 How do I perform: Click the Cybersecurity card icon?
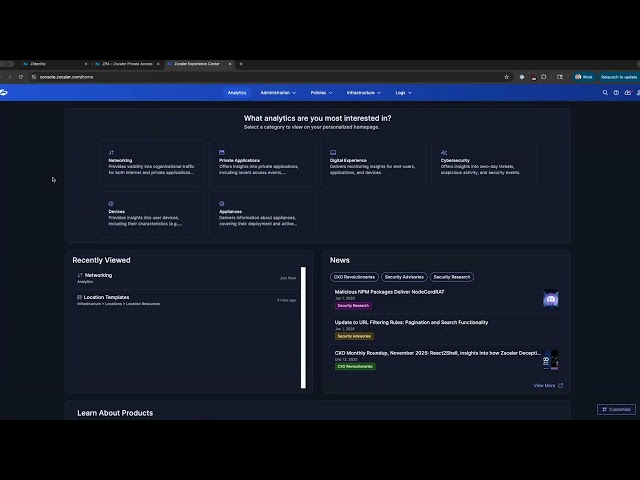(x=444, y=152)
